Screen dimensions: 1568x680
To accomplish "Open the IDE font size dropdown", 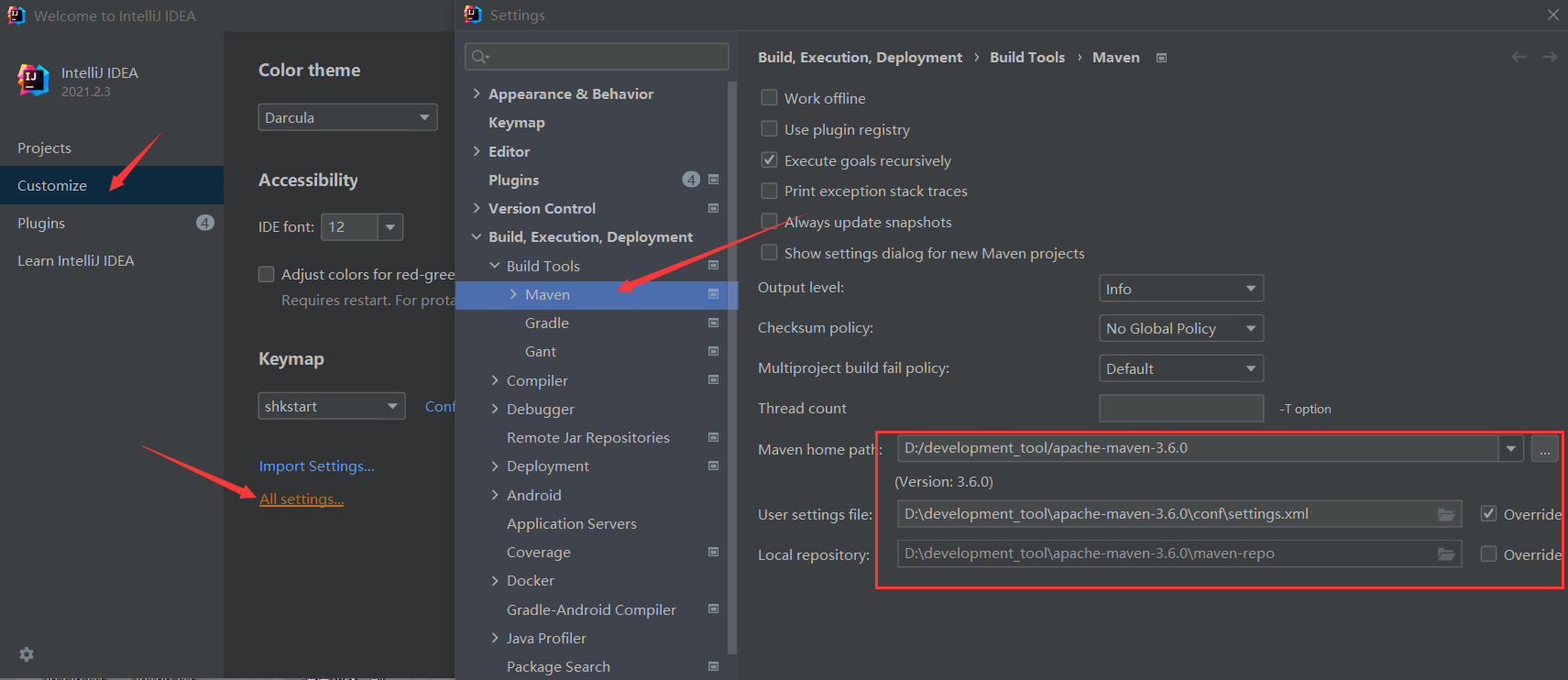I will click(390, 226).
